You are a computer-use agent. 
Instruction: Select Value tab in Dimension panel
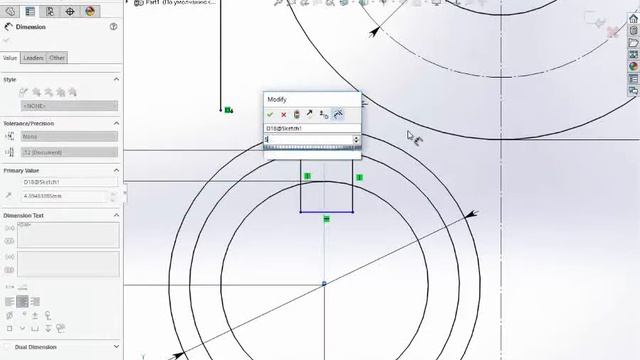tap(10, 58)
